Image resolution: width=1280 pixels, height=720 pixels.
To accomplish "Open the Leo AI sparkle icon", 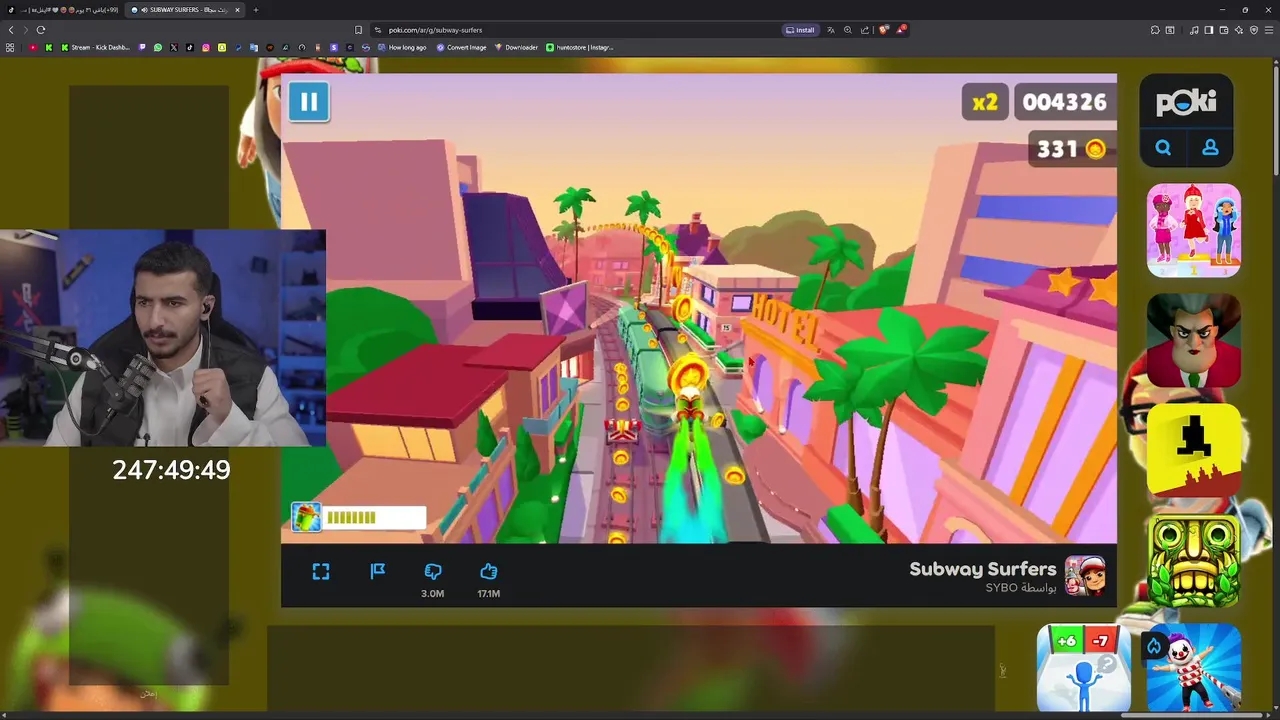I will coord(1239,30).
